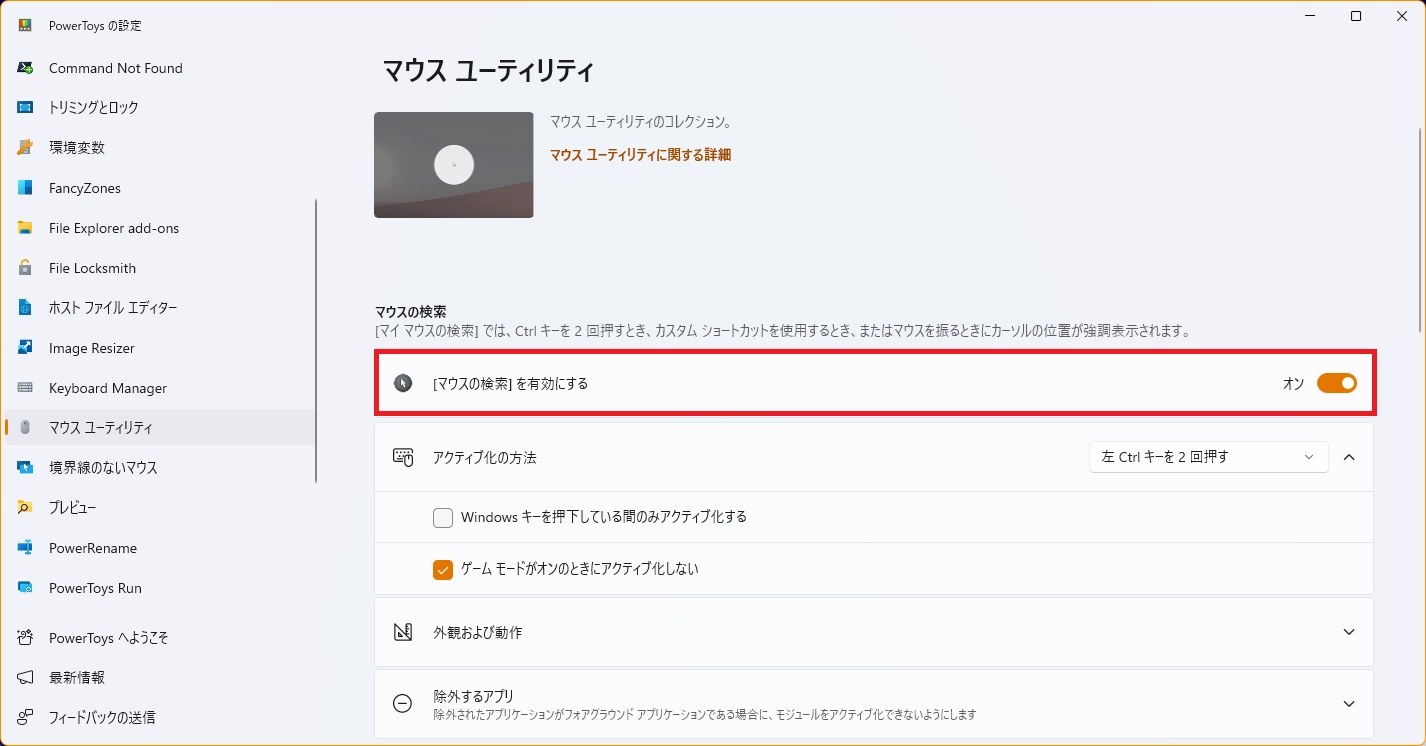Click the 環境変数 icon in sidebar

25,148
